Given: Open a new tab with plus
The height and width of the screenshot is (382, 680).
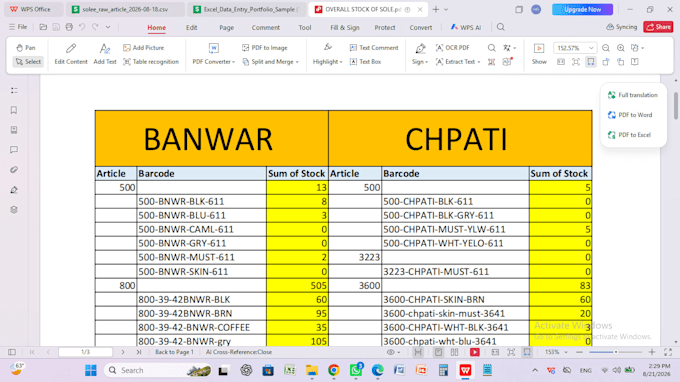Looking at the screenshot, I should (436, 9).
